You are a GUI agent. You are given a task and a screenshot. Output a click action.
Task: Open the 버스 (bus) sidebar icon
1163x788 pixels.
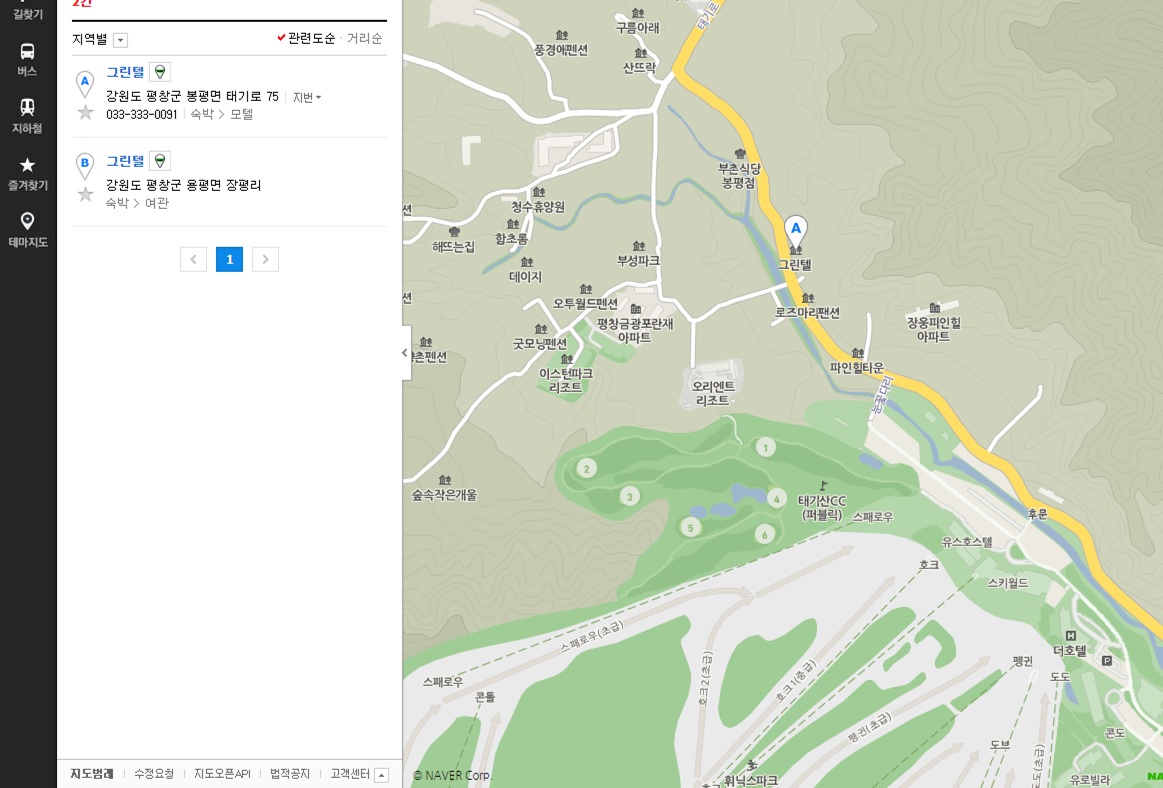click(27, 59)
